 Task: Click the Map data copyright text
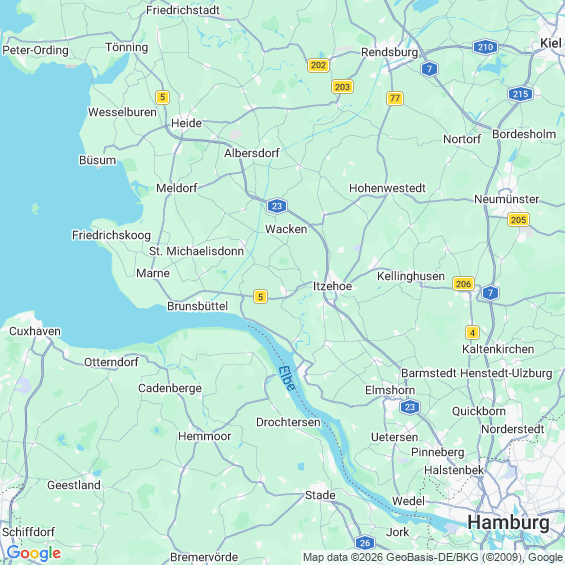[x=433, y=557]
